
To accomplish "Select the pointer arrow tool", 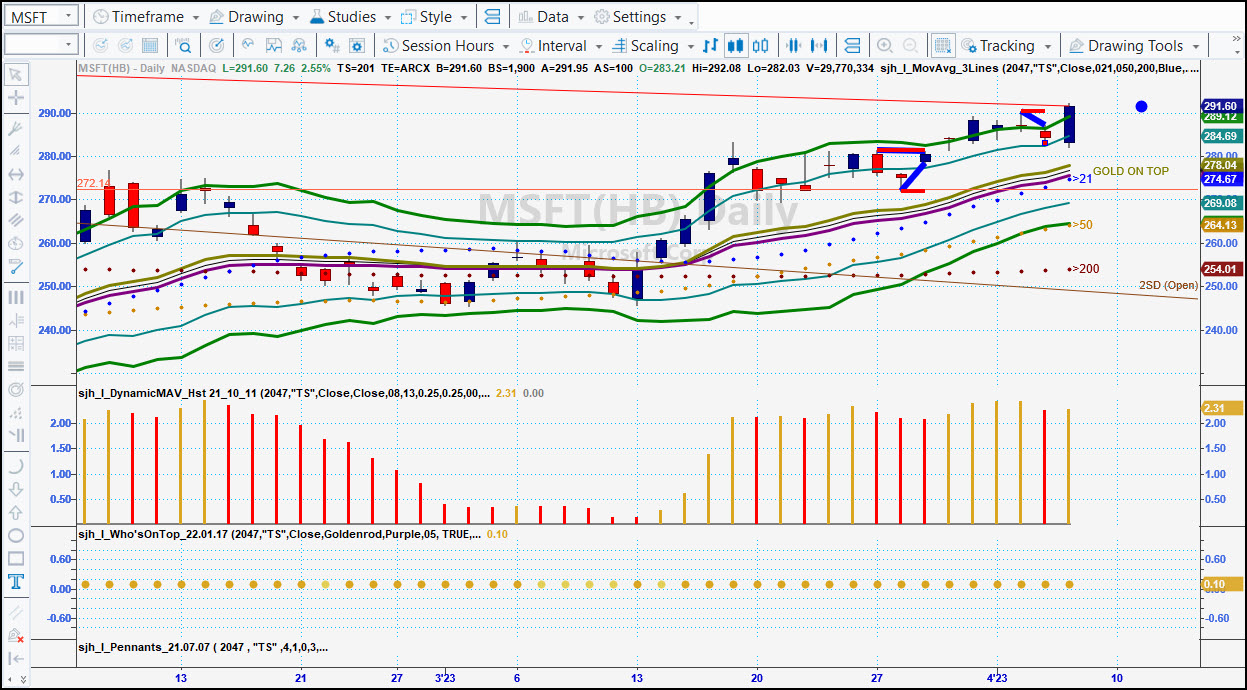I will click(15, 74).
